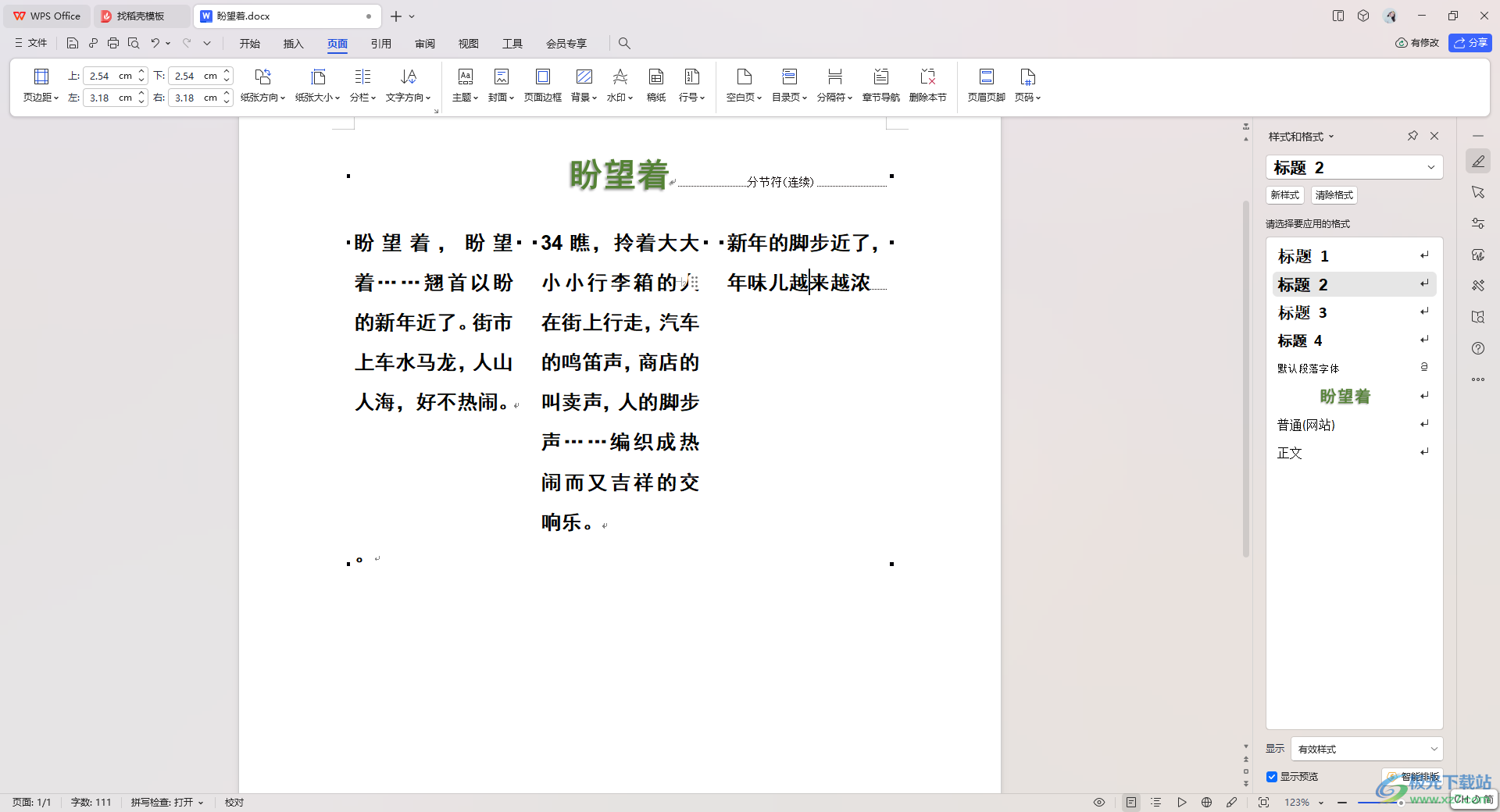1500x812 pixels.
Task: Open the 标题 2 style combo box
Action: 1355,167
